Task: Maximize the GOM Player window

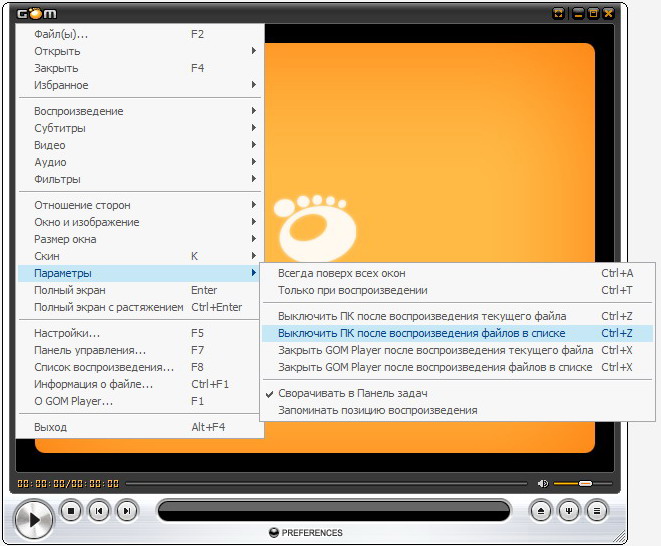Action: 593,13
